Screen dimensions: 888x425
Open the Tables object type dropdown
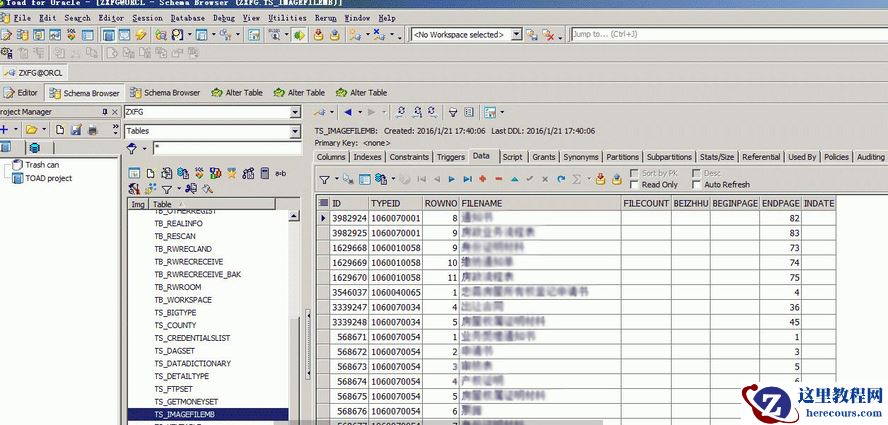(295, 131)
